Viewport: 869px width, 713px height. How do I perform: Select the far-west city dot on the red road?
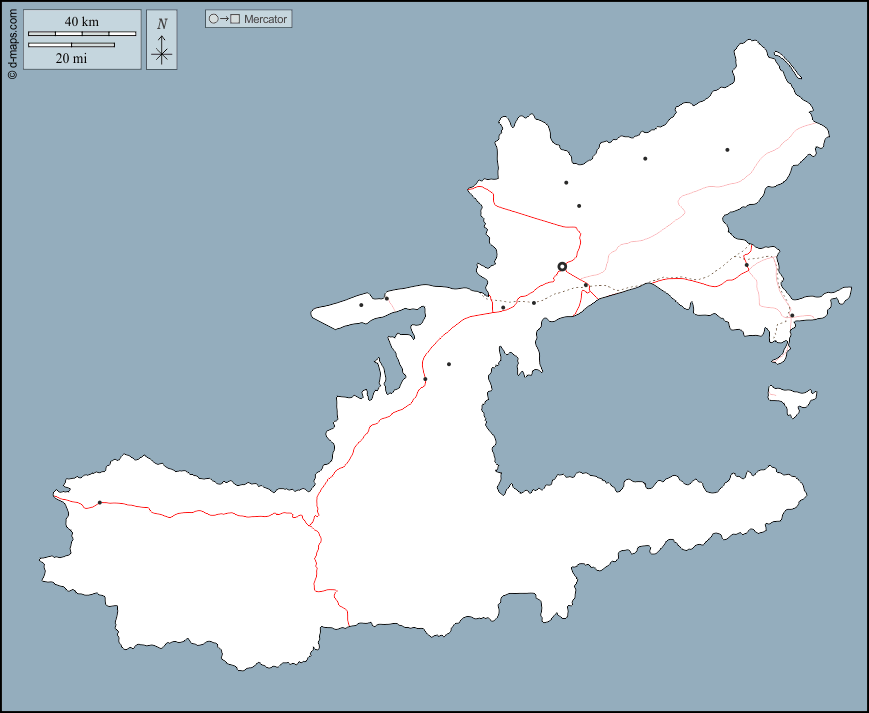pos(100,502)
